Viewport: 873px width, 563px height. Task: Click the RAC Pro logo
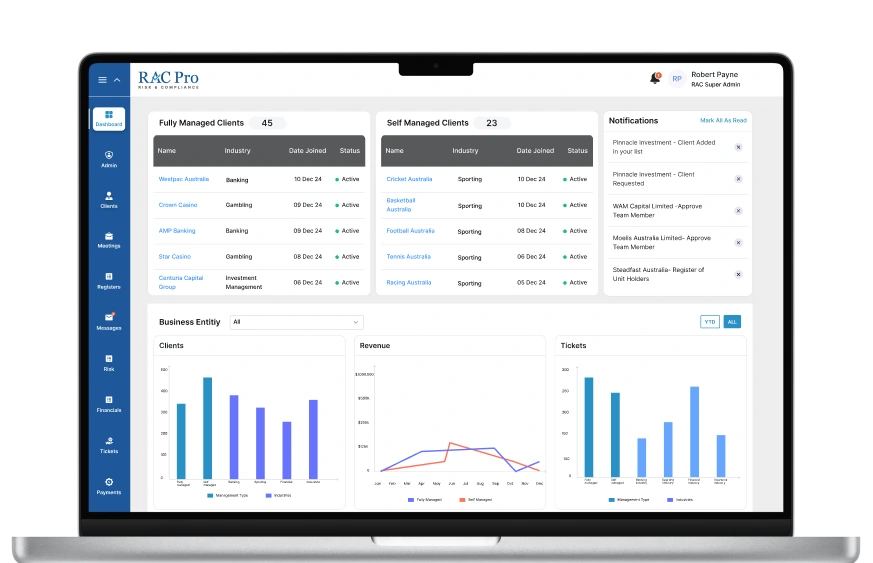tap(168, 80)
